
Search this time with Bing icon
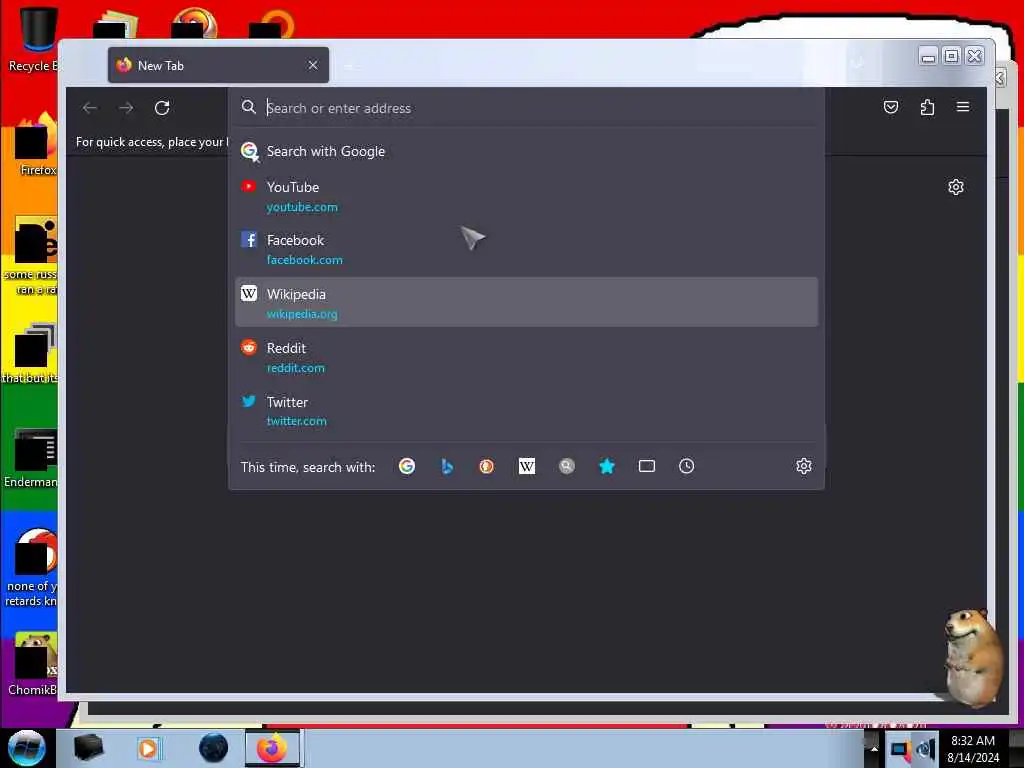click(x=447, y=466)
